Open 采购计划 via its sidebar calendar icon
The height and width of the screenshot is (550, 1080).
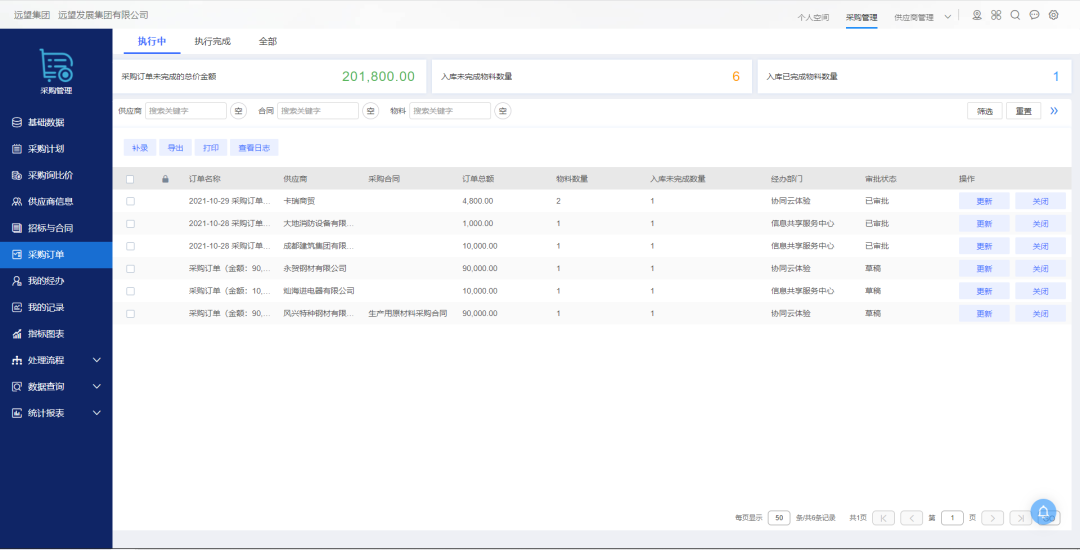(x=17, y=149)
